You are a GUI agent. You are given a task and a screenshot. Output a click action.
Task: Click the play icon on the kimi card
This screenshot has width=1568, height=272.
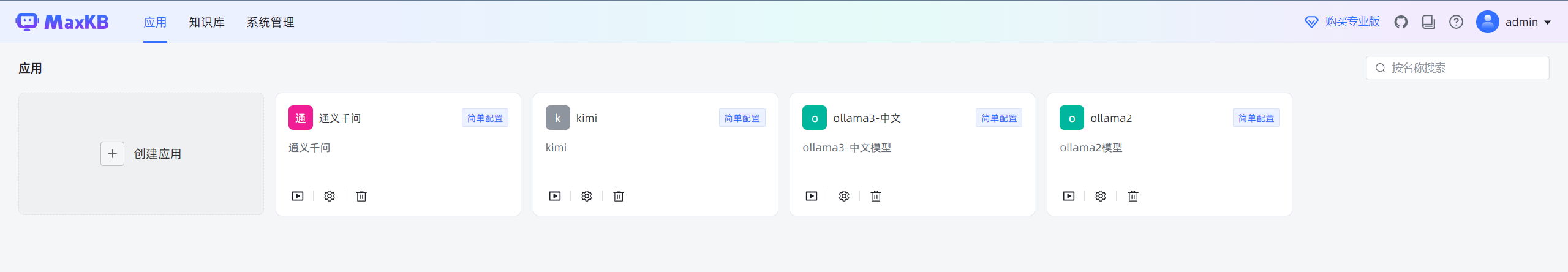point(555,196)
